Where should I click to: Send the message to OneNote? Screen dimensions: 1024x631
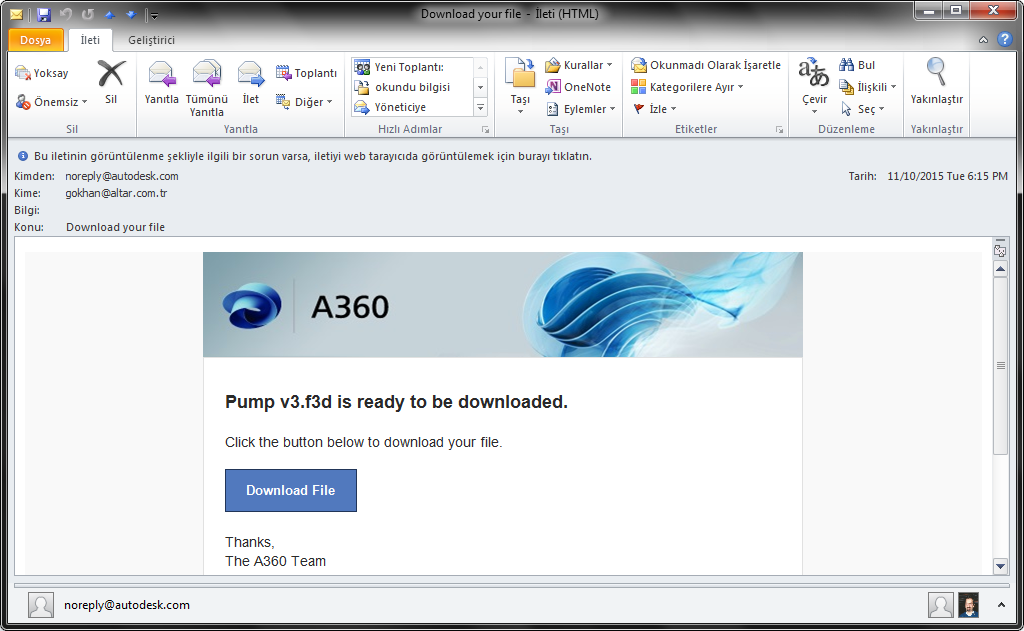(579, 87)
